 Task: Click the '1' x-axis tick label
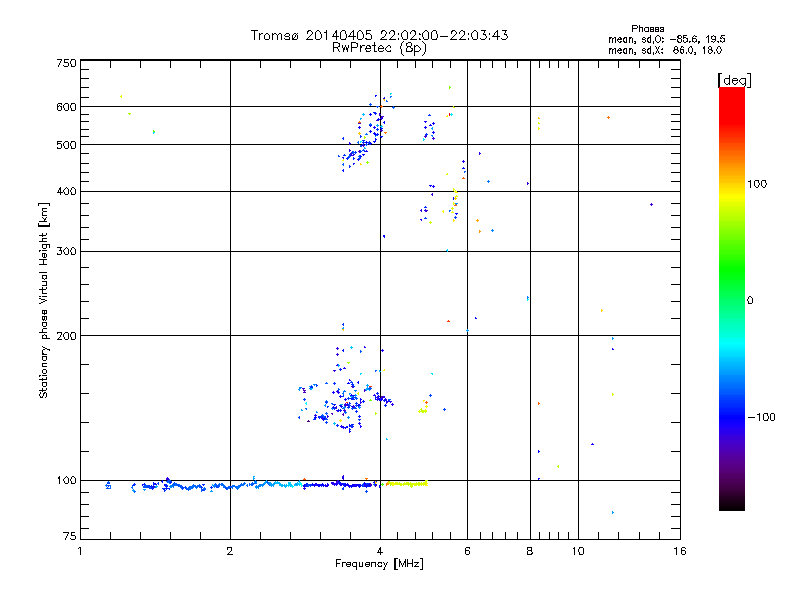[80, 551]
